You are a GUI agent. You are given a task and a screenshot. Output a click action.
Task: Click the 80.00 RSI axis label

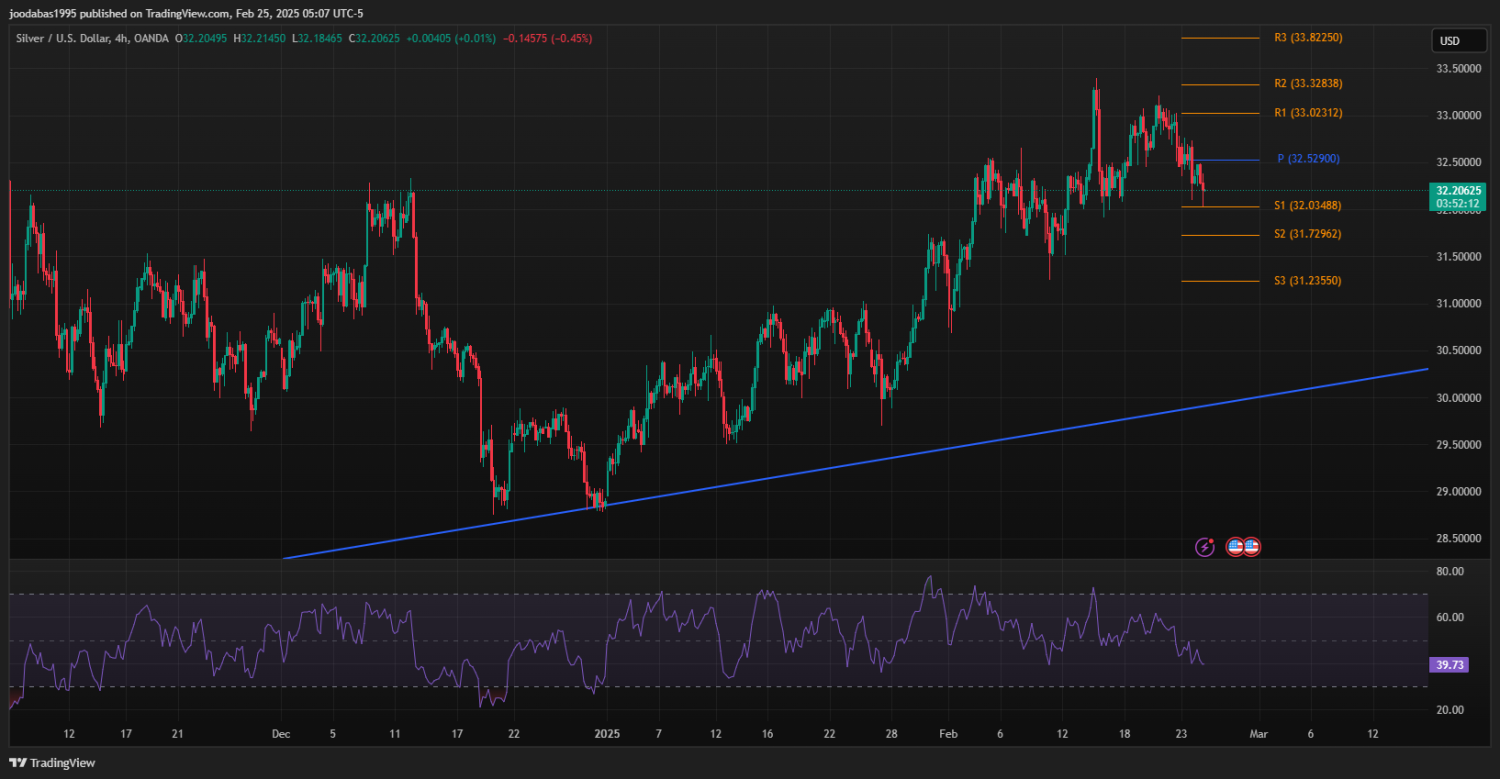[1450, 571]
